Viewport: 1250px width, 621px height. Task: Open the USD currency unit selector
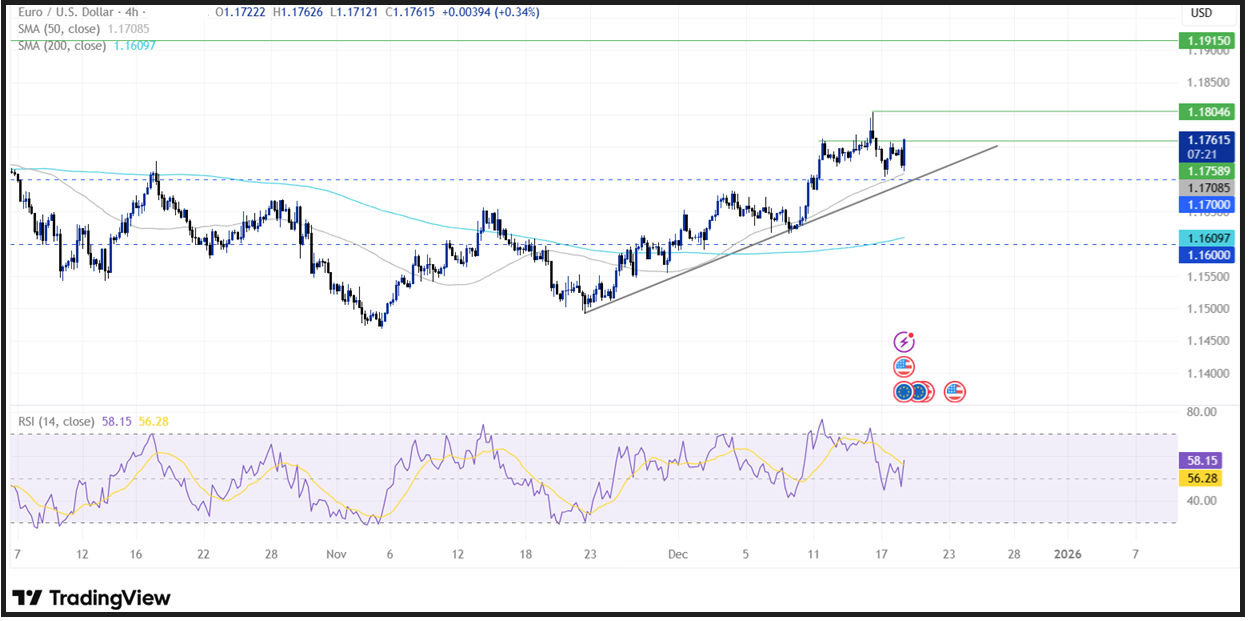(1200, 12)
